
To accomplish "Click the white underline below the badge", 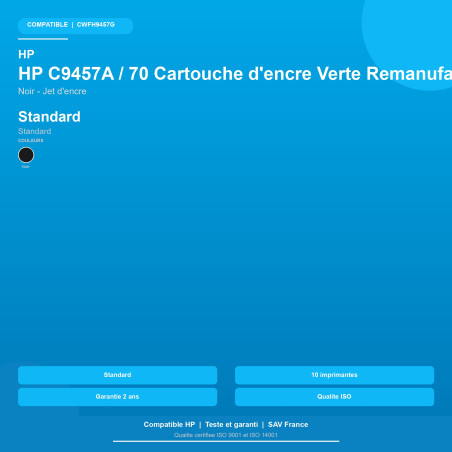I will pos(43,39).
